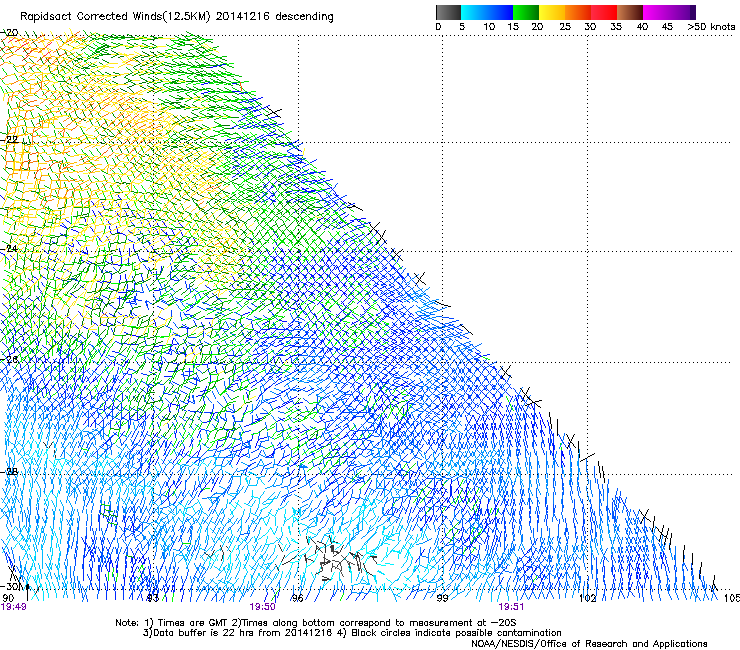This screenshot has height=650, width=740.
Task: Click the dark purple 45-50 knots segment
Action: [x=682, y=12]
